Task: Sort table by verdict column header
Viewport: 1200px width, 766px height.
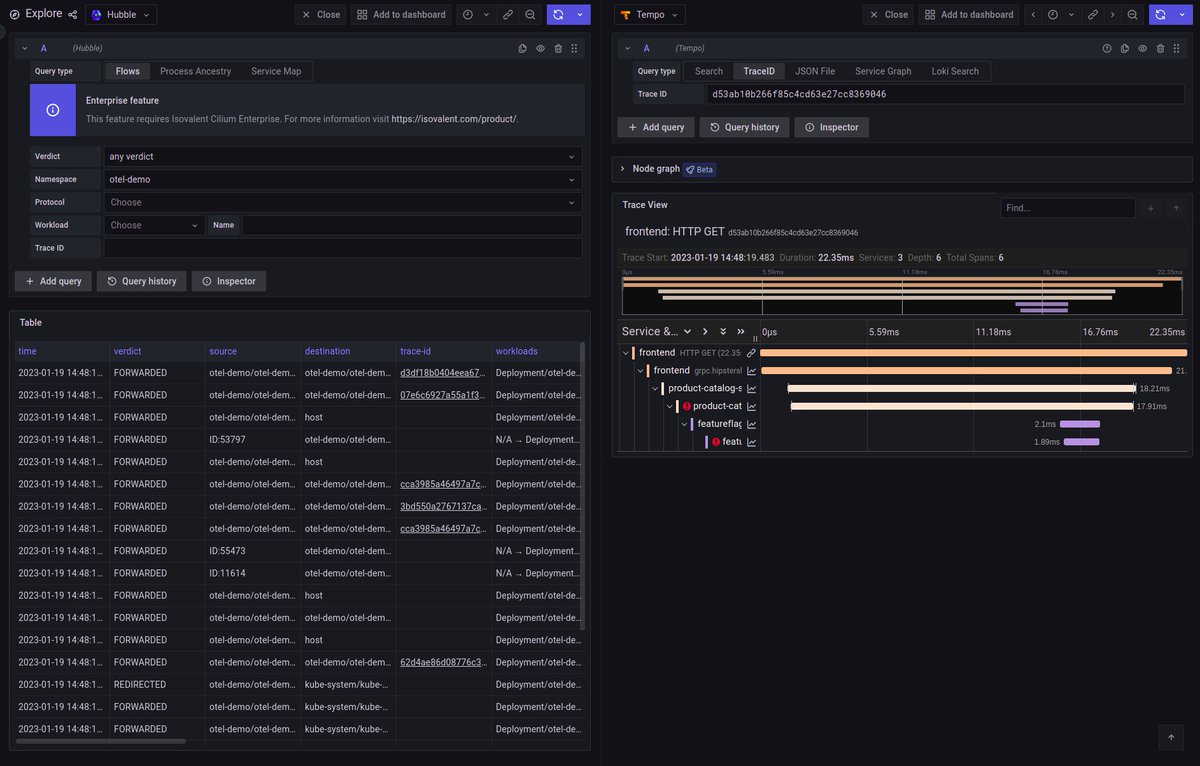Action: [x=128, y=351]
